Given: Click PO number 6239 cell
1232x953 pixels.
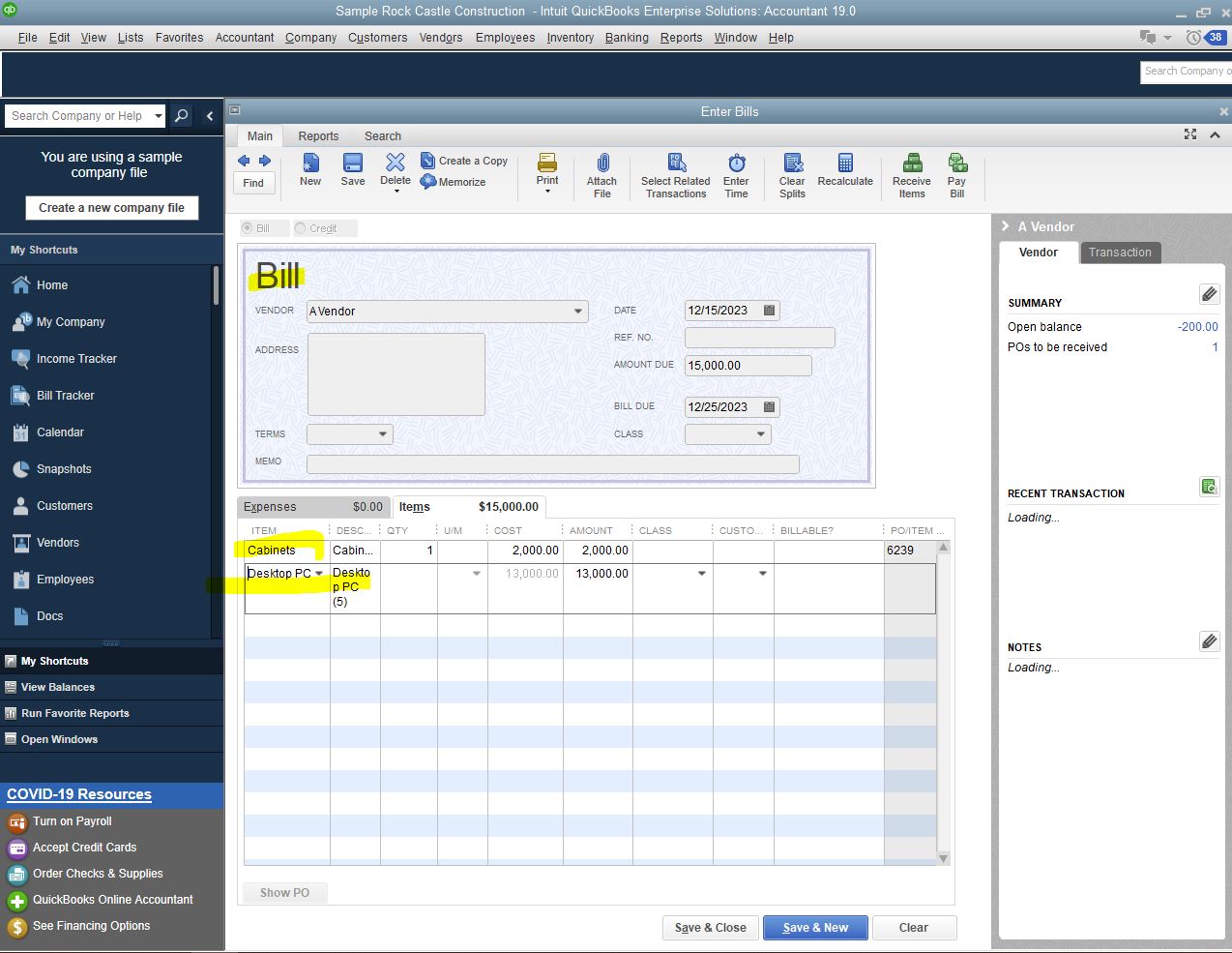Looking at the screenshot, I should (x=909, y=551).
